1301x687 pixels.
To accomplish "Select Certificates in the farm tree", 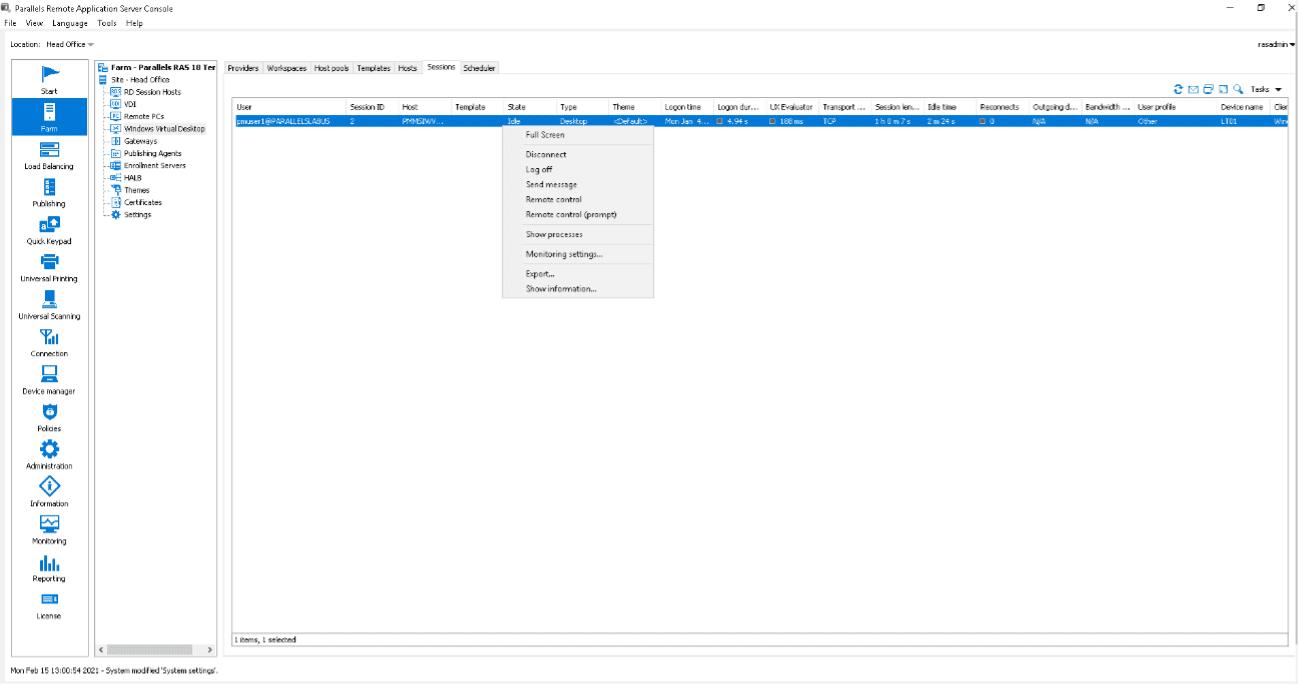I will tap(142, 202).
